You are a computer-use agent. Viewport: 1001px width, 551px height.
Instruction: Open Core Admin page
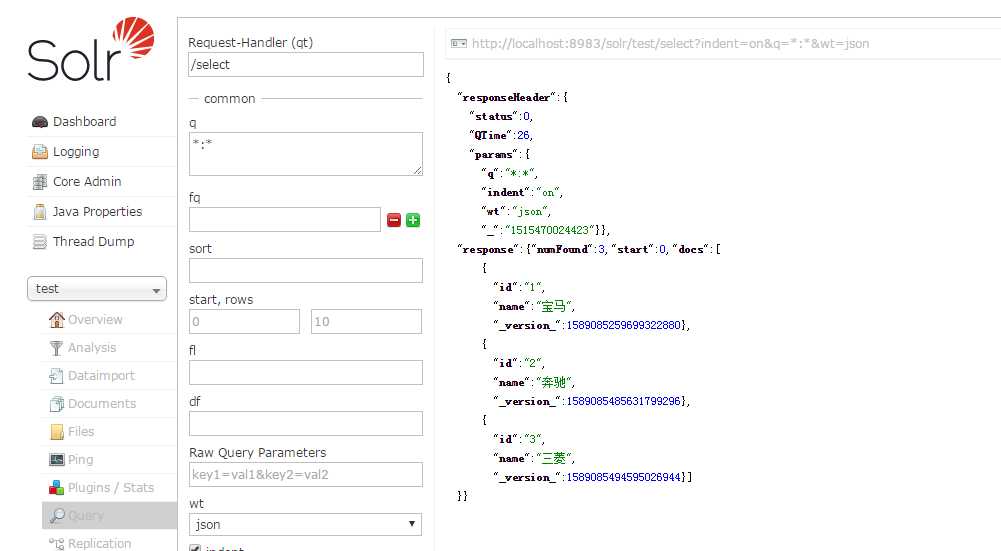87,182
